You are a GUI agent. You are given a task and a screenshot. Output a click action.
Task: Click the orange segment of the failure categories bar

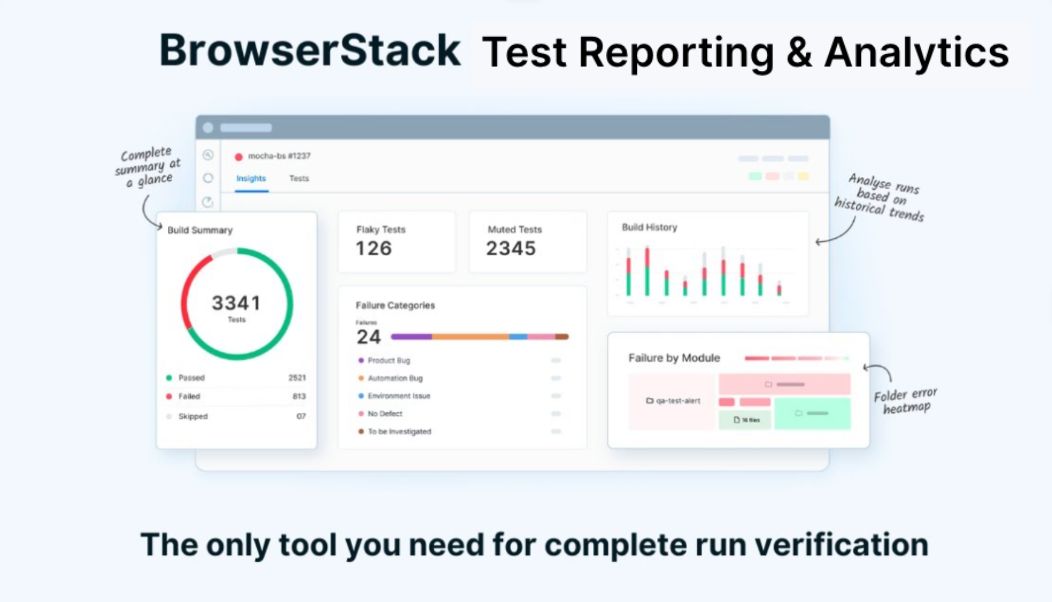pyautogui.click(x=470, y=337)
